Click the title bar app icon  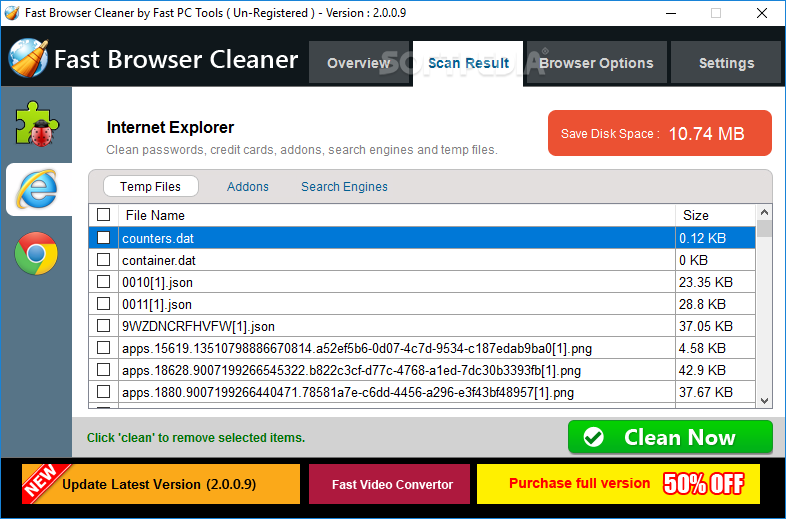(x=12, y=13)
